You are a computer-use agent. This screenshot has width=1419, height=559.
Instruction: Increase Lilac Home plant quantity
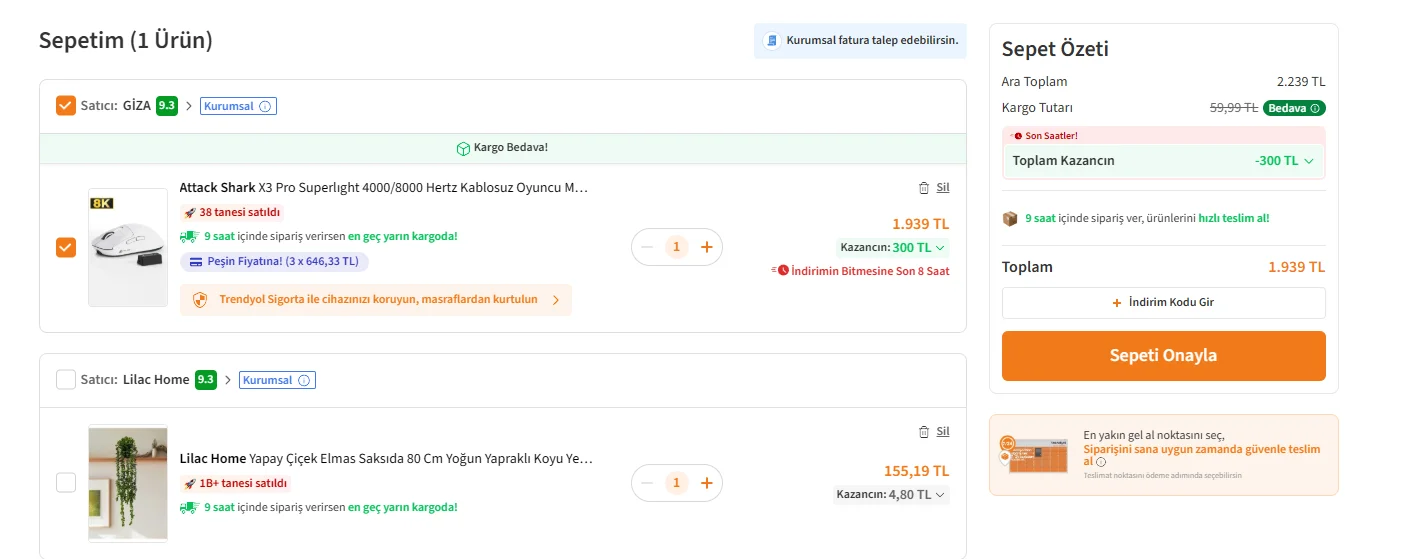[706, 483]
